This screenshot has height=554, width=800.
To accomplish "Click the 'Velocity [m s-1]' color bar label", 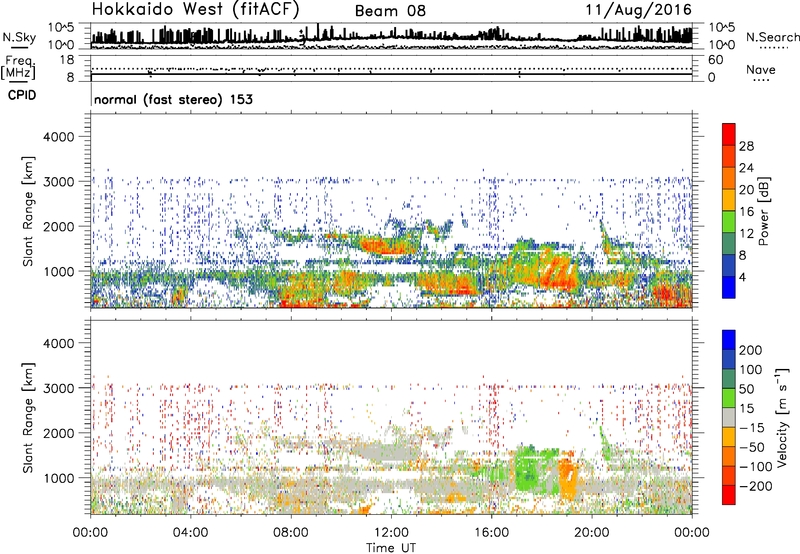I will 782,417.
